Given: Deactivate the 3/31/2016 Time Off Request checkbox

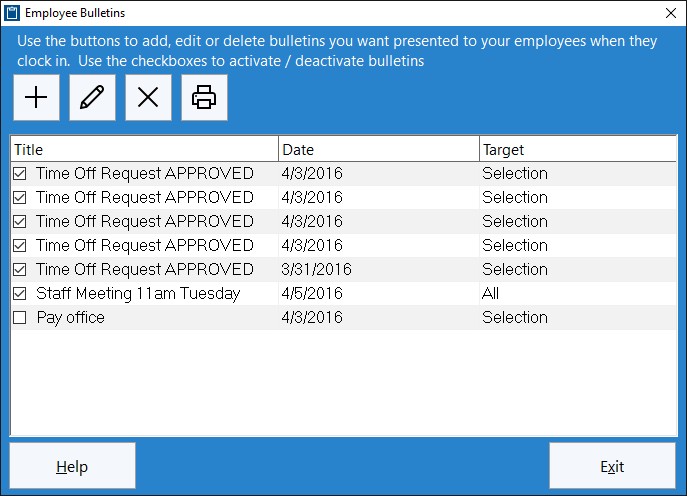Looking at the screenshot, I should point(20,269).
